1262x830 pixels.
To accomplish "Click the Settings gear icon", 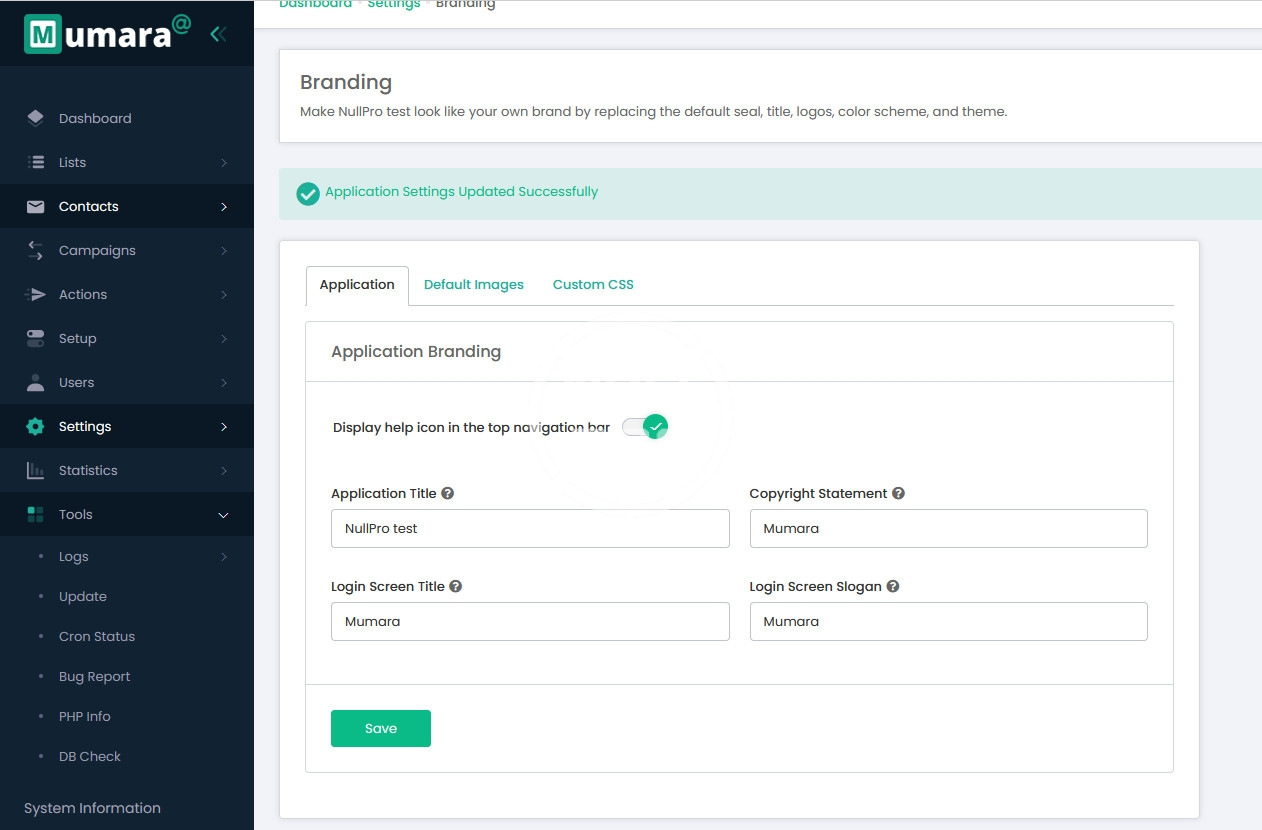I will 36,426.
